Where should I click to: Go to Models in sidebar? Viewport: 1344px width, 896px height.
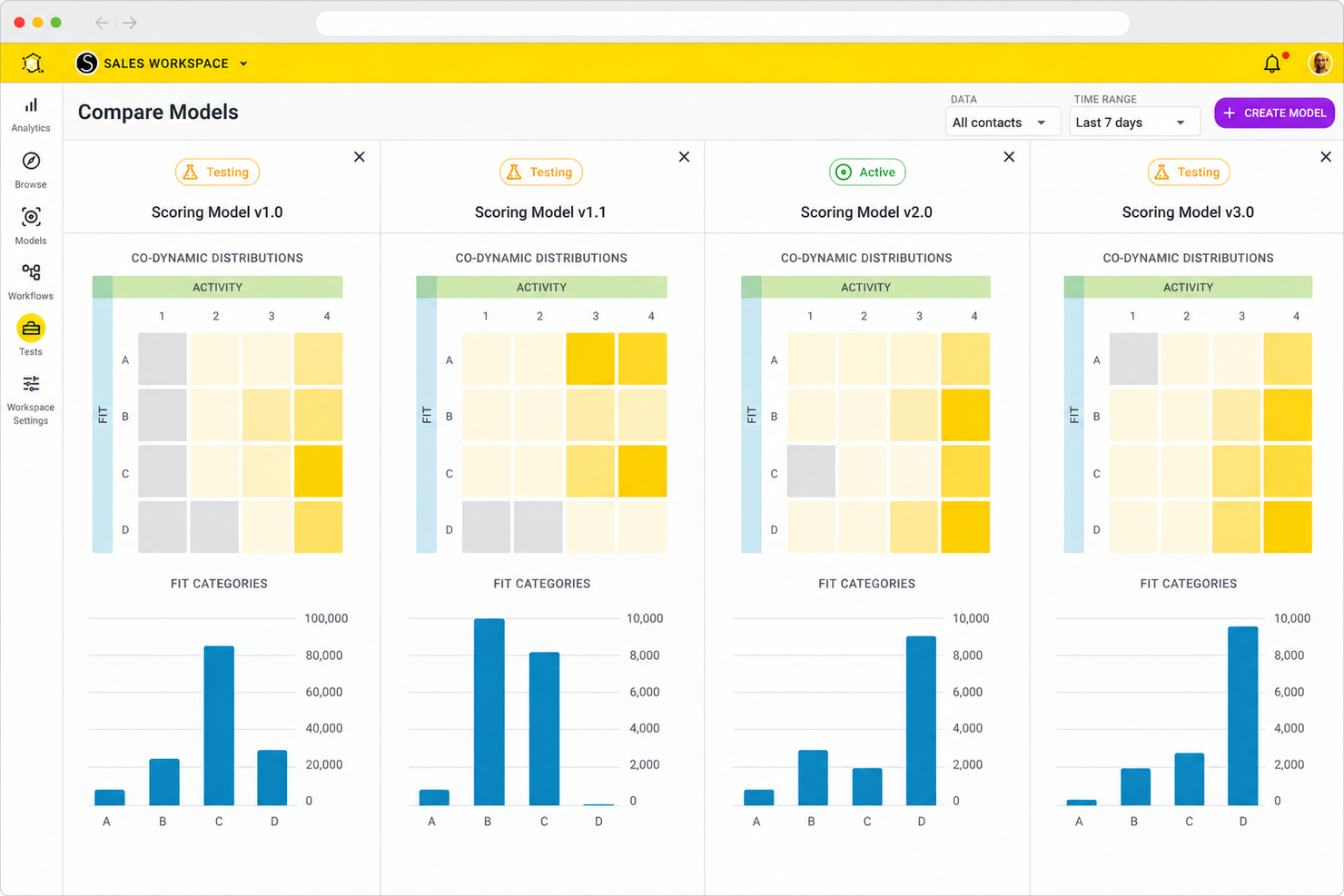31,225
